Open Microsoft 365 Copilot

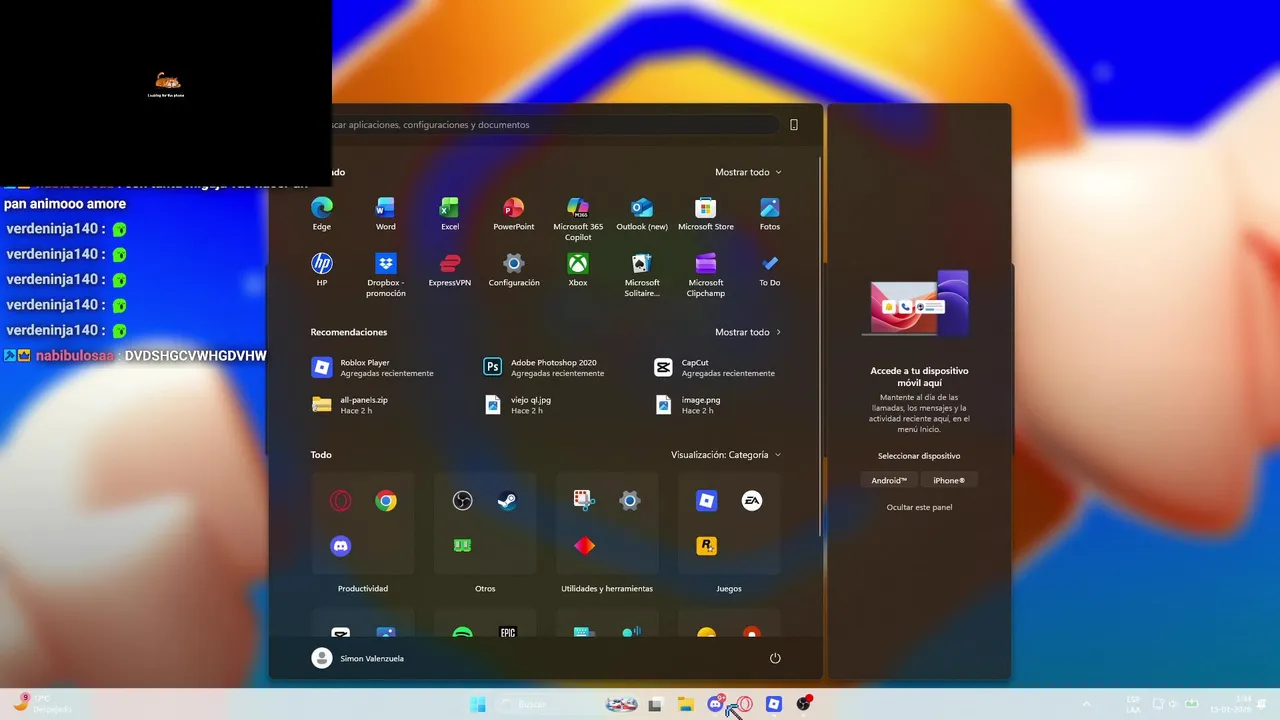coord(578,219)
